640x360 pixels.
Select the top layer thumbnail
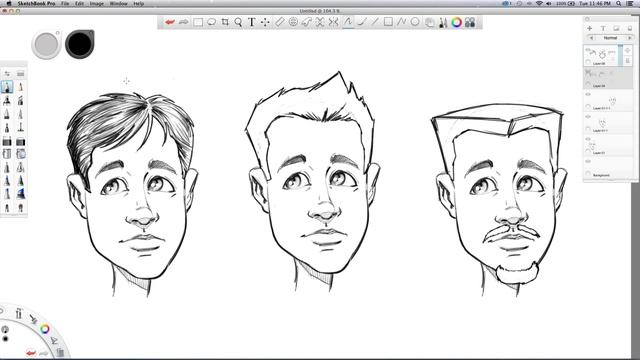pyautogui.click(x=602, y=53)
